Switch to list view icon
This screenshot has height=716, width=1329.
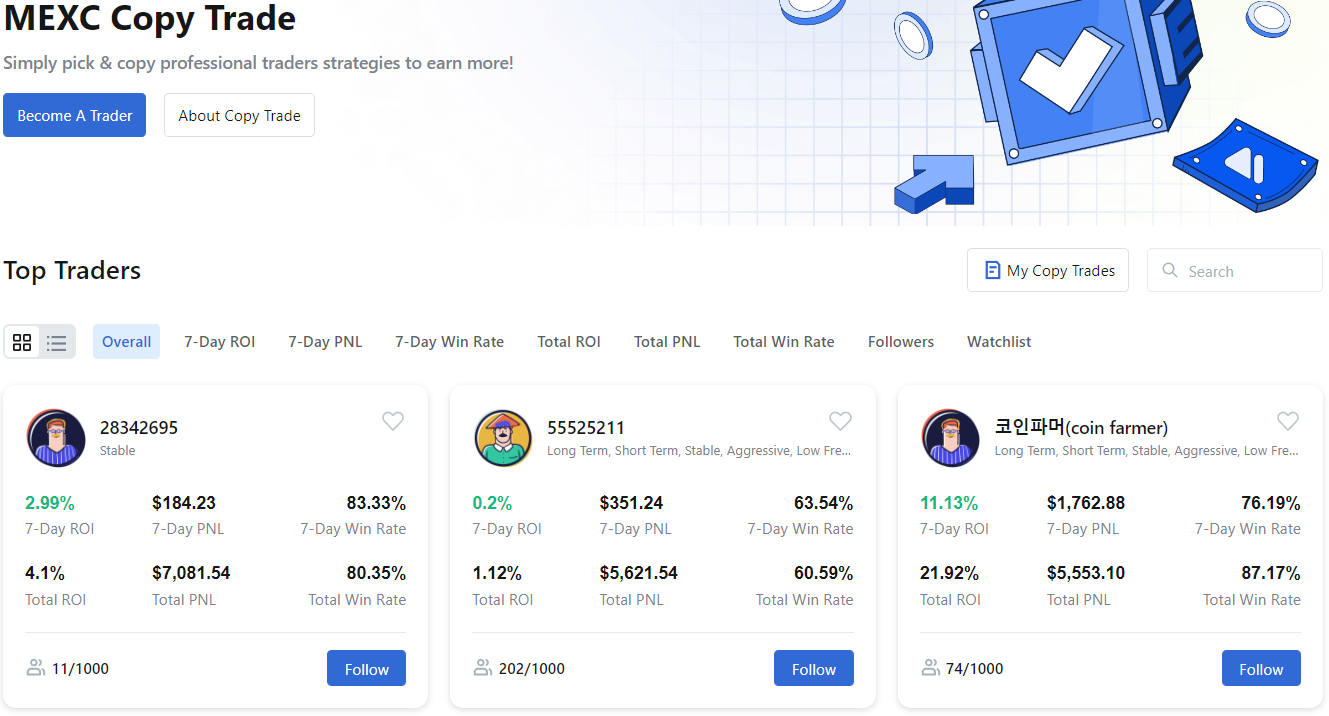[x=57, y=342]
